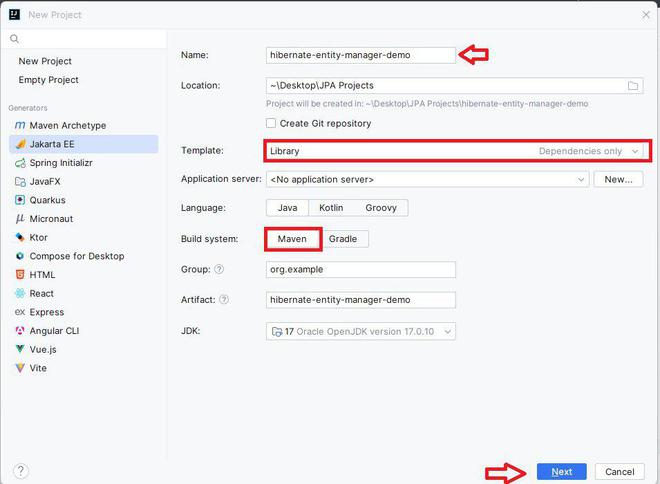The width and height of the screenshot is (660, 484).
Task: Open the JDK version dropdown
Action: [x=361, y=332]
